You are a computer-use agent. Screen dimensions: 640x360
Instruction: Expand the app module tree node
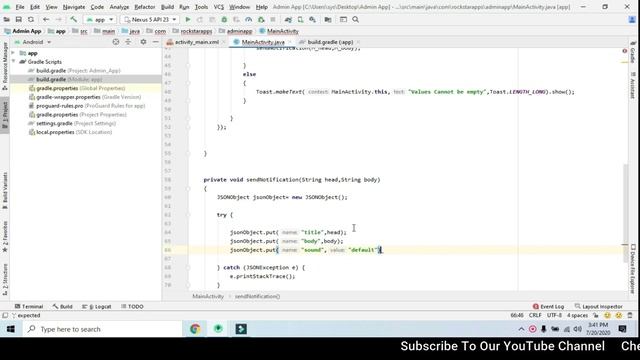(13, 53)
